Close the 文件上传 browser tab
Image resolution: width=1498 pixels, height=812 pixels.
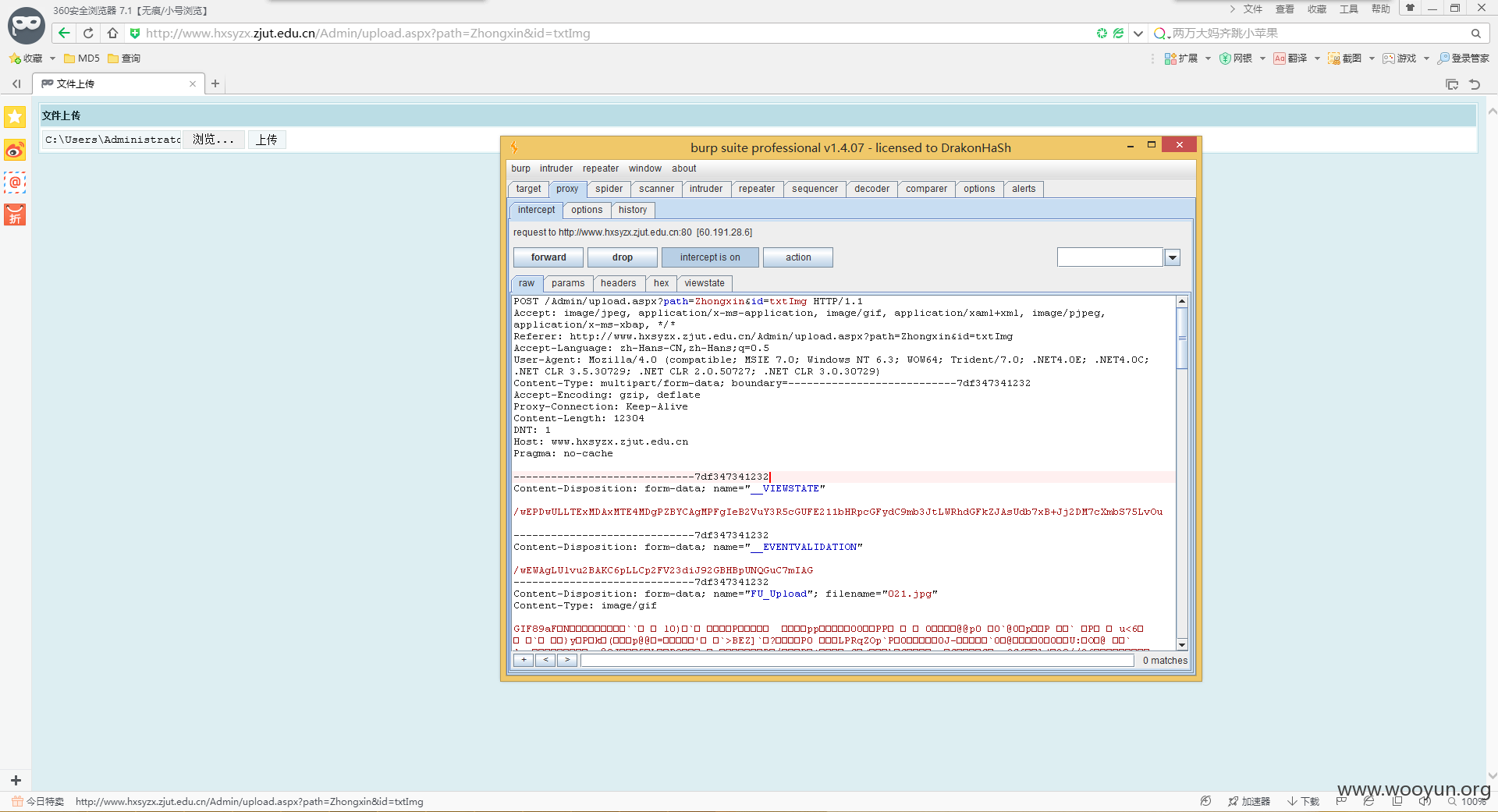point(193,84)
